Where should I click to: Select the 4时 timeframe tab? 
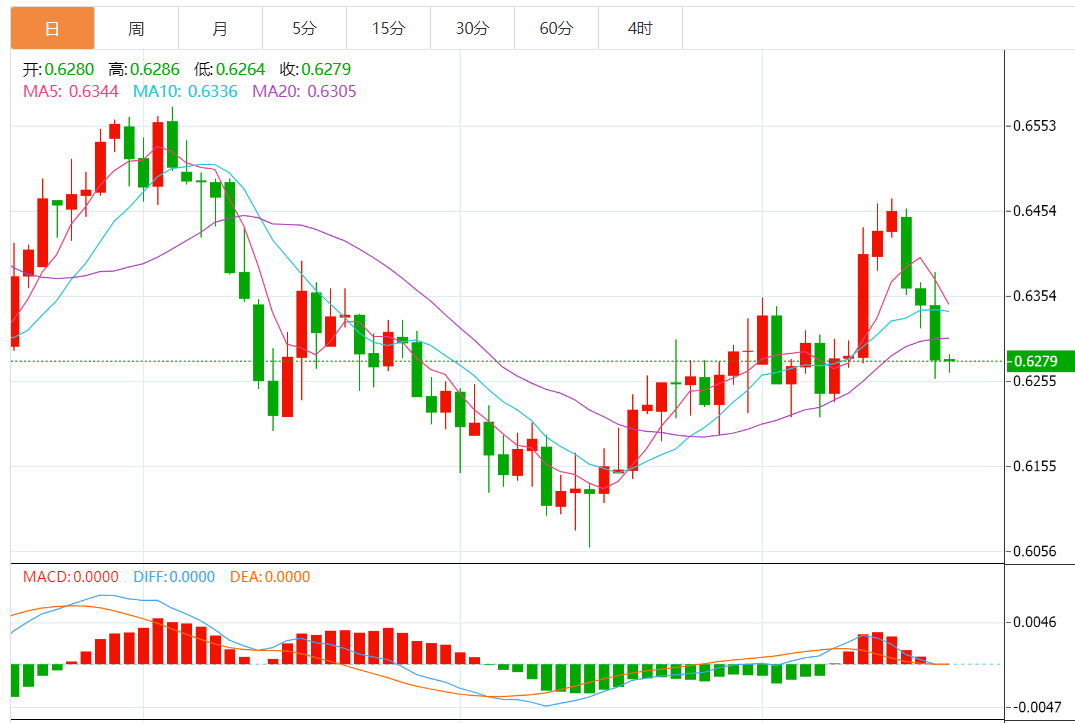[x=640, y=28]
